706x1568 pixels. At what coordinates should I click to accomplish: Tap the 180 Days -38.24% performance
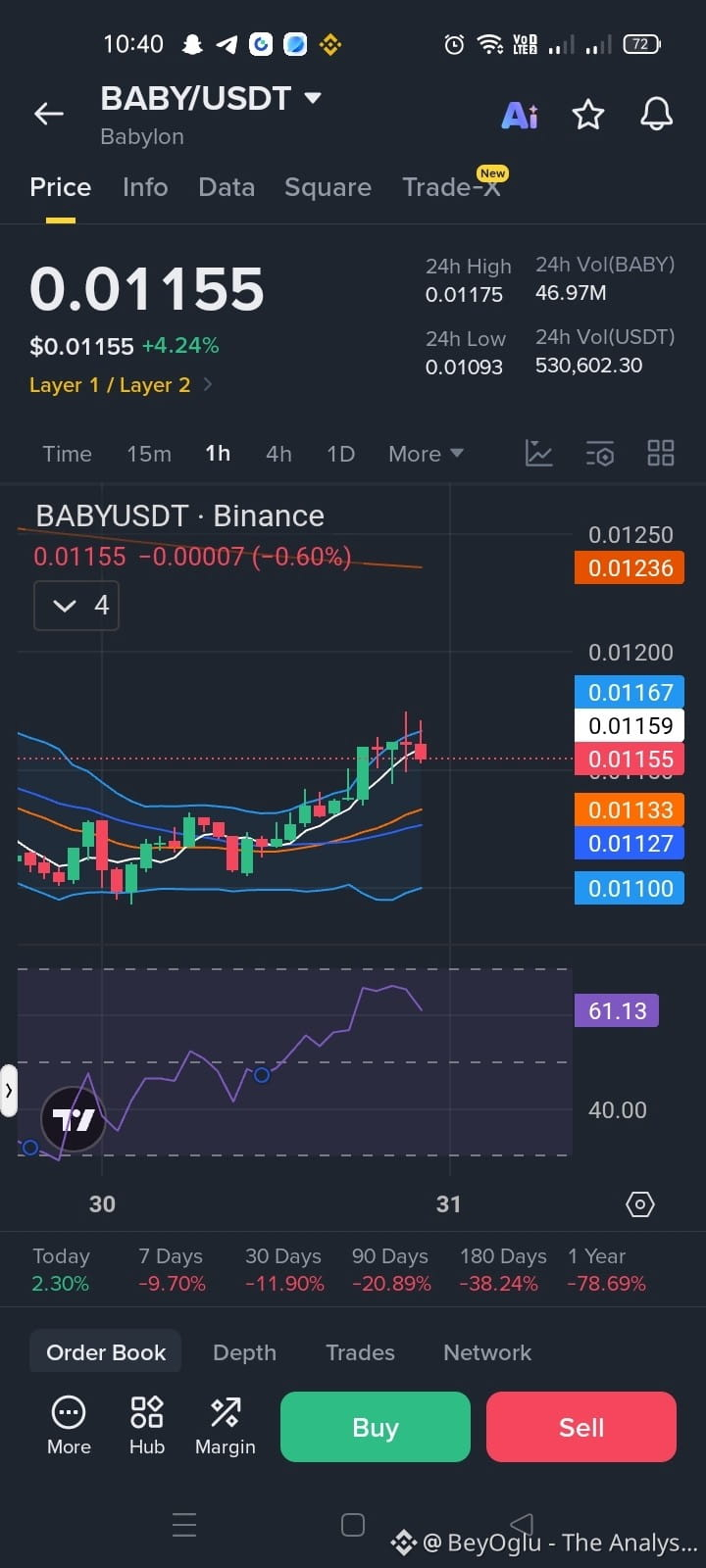503,1270
